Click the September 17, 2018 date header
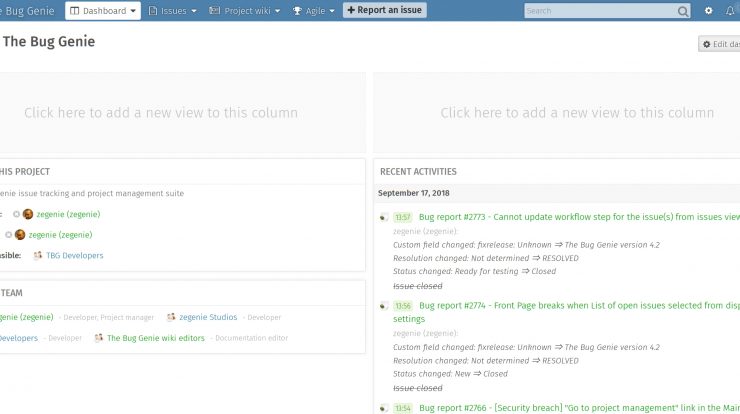Screen dimensions: 740x414 413,193
